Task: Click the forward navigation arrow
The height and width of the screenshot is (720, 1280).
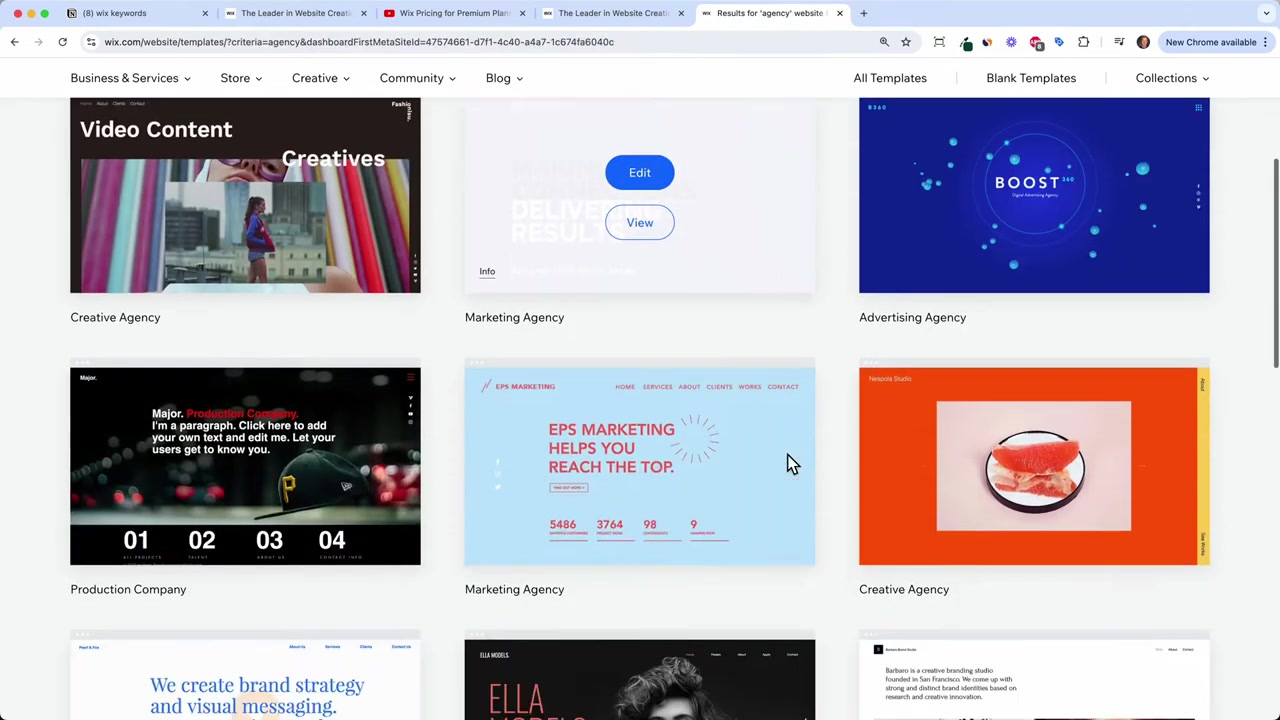Action: pyautogui.click(x=38, y=42)
